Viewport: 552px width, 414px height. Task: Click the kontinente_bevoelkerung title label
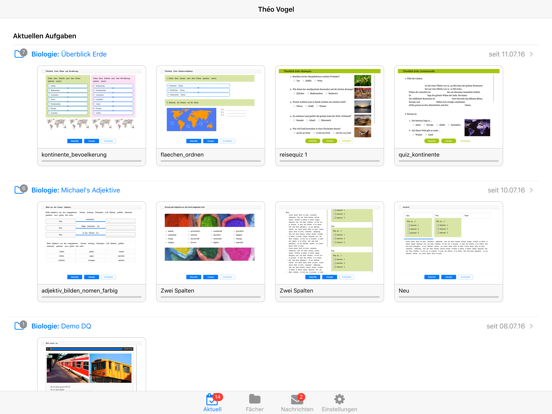pos(74,155)
